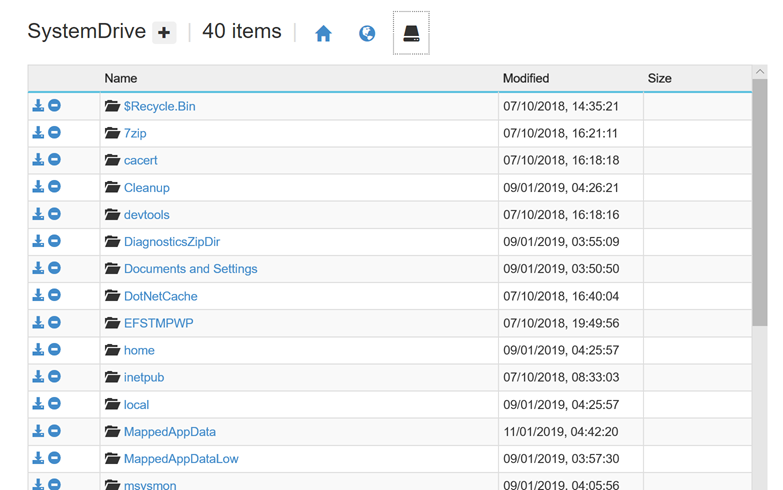Download the devtools folder
783x490 pixels.
[38, 214]
